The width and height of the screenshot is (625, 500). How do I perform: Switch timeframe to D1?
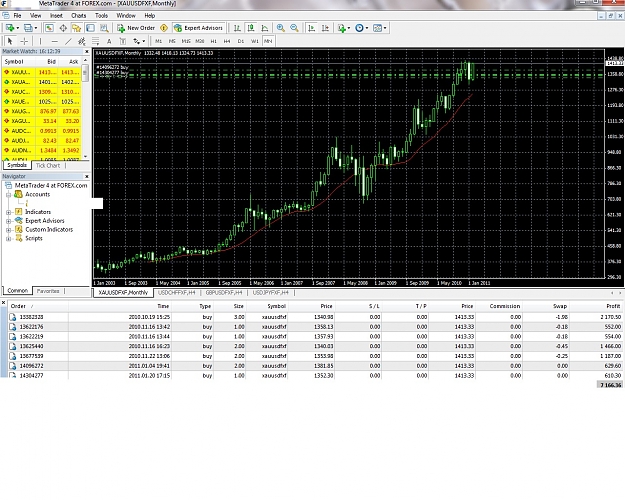(241, 41)
